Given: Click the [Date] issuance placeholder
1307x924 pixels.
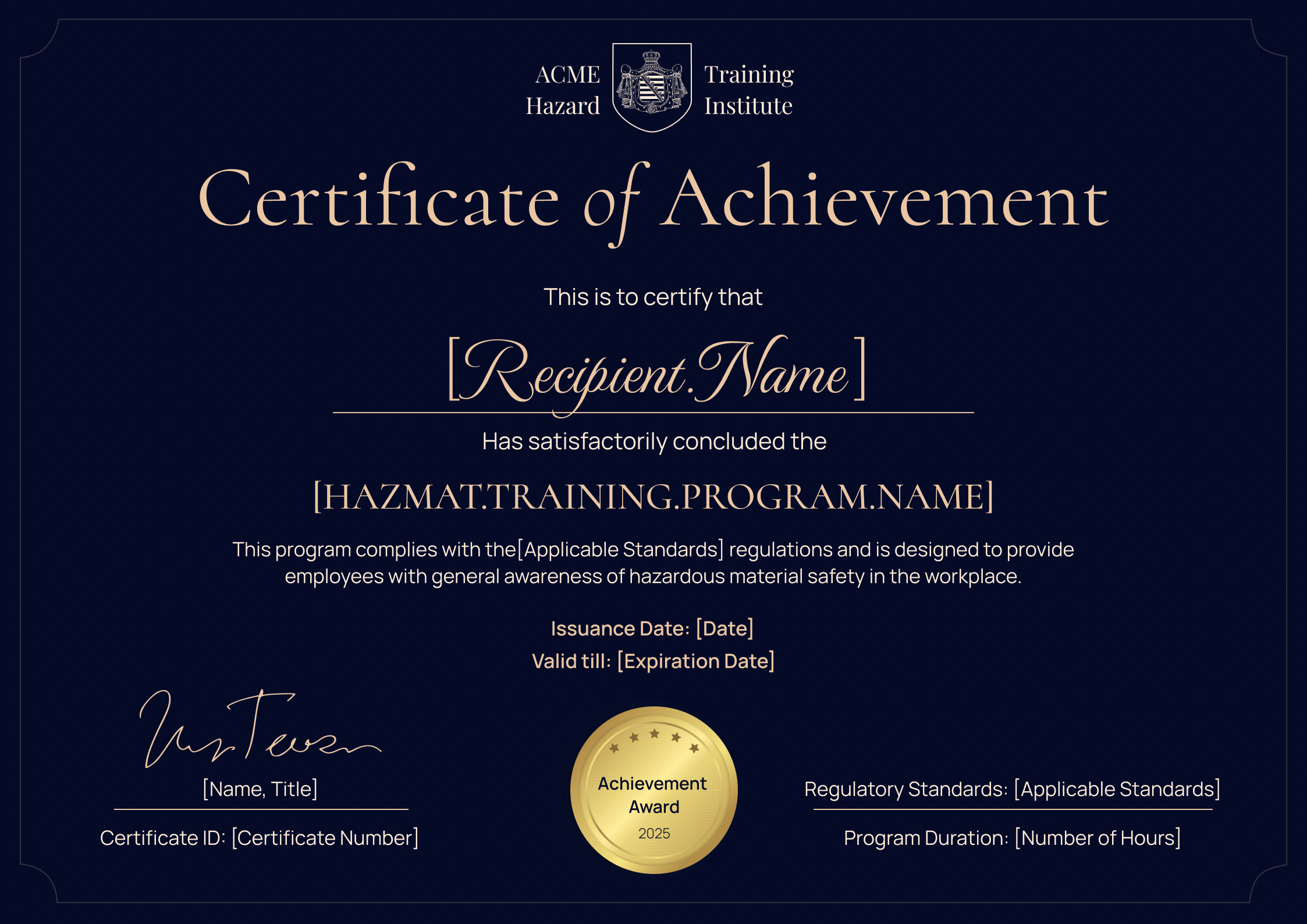Looking at the screenshot, I should 724,628.
